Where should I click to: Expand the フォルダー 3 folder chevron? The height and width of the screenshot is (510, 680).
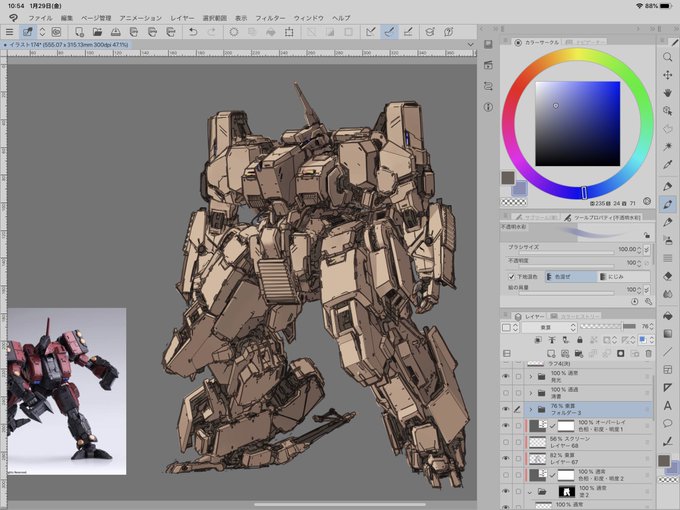pos(529,409)
